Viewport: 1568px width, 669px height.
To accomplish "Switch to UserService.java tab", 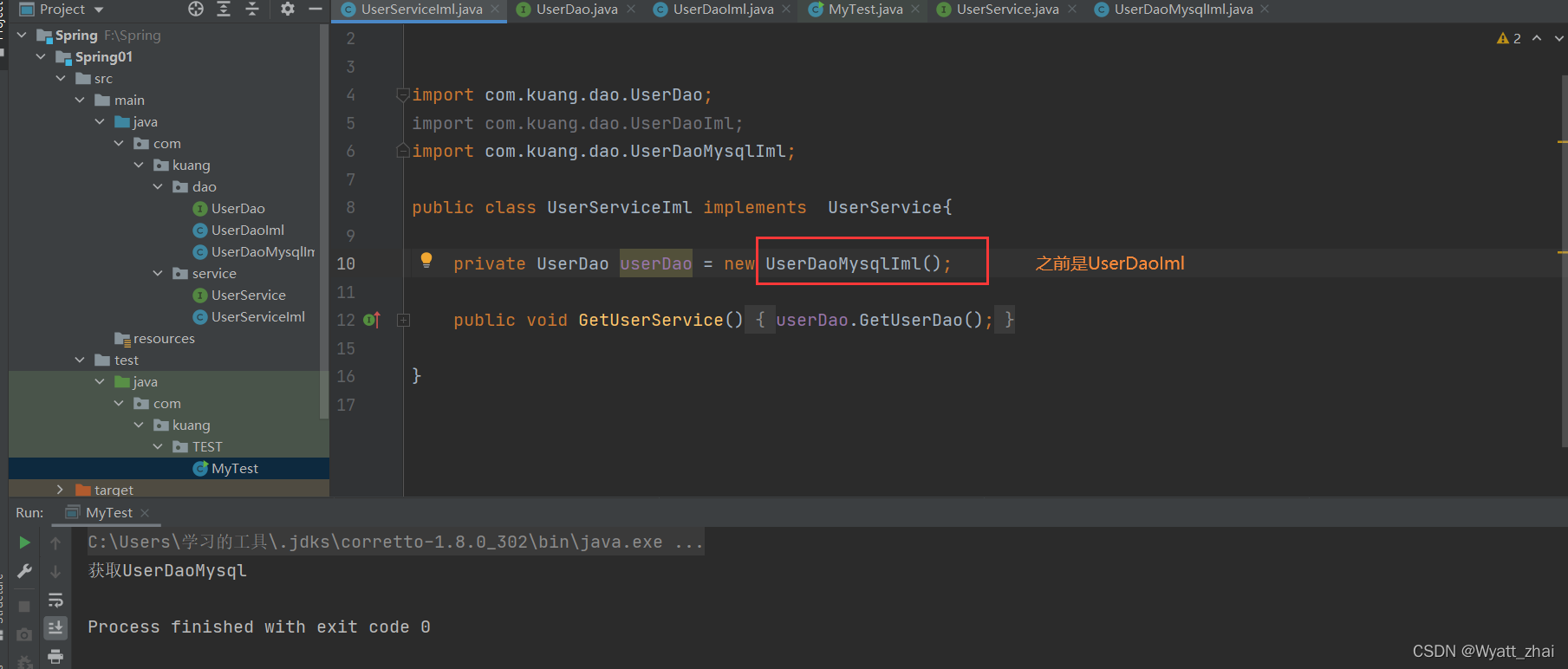I will pos(1007,10).
